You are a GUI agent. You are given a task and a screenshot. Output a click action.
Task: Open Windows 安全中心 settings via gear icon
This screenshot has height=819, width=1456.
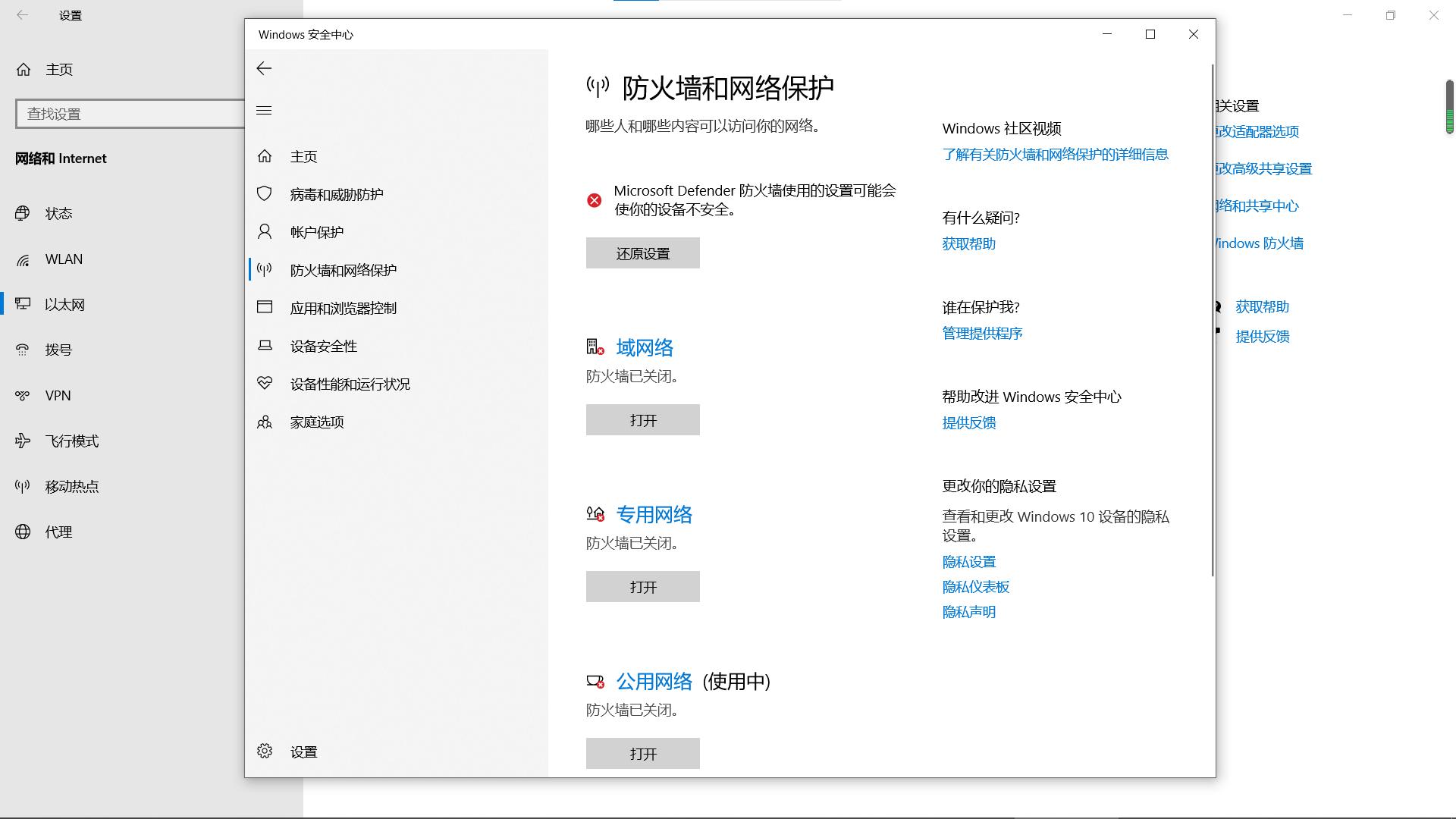point(303,752)
